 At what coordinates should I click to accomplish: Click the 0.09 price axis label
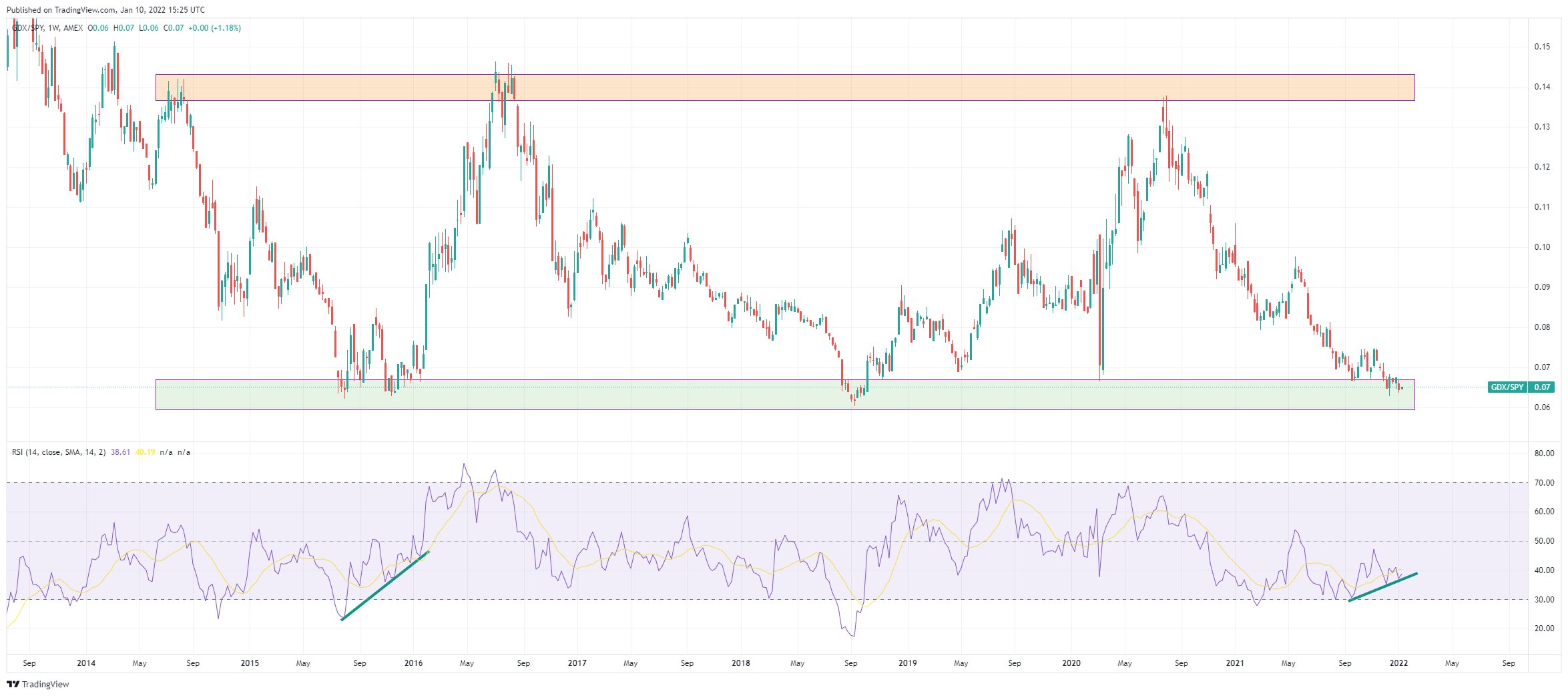(x=1542, y=287)
